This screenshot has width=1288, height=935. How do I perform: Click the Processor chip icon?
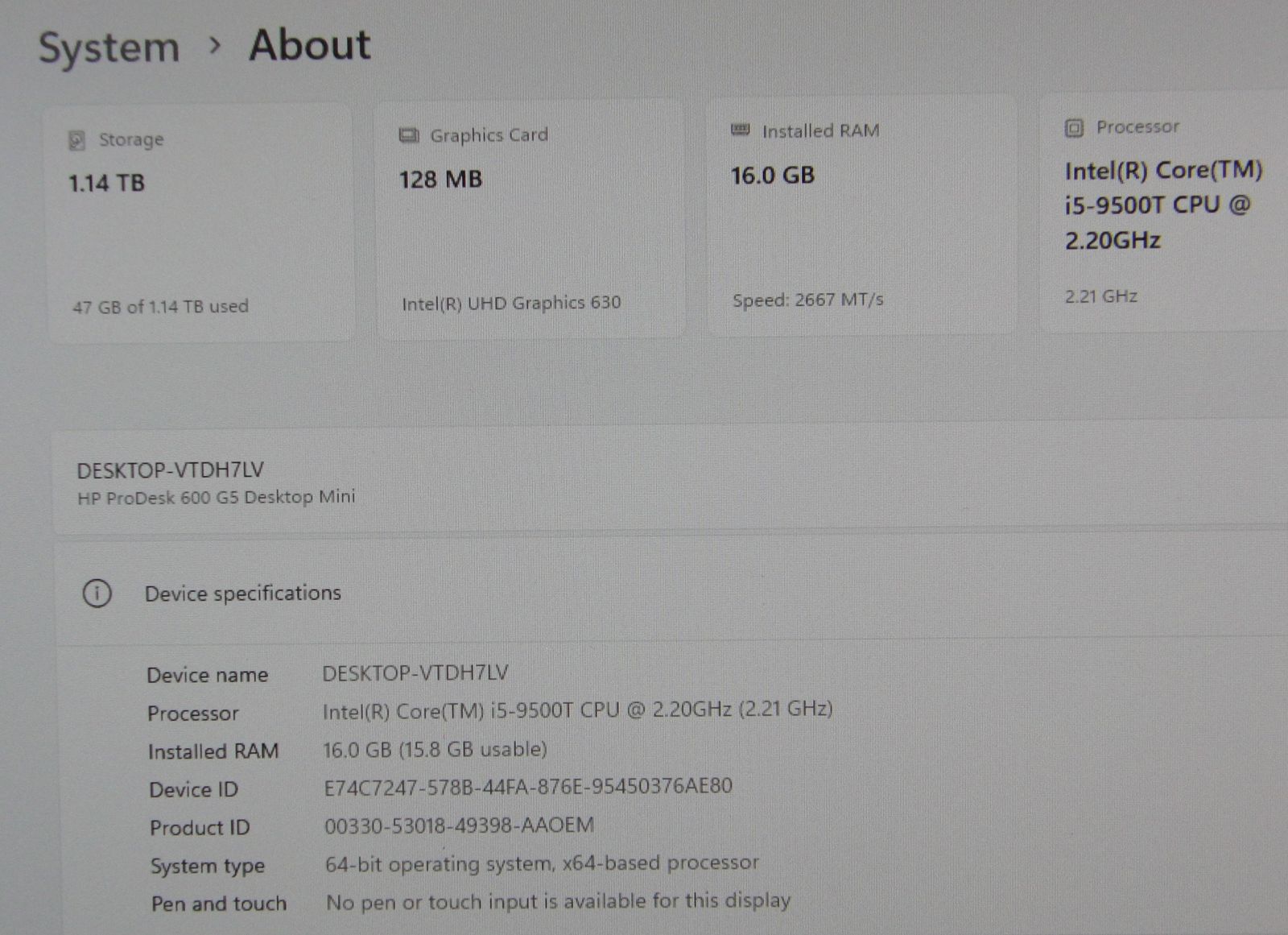click(x=1074, y=128)
